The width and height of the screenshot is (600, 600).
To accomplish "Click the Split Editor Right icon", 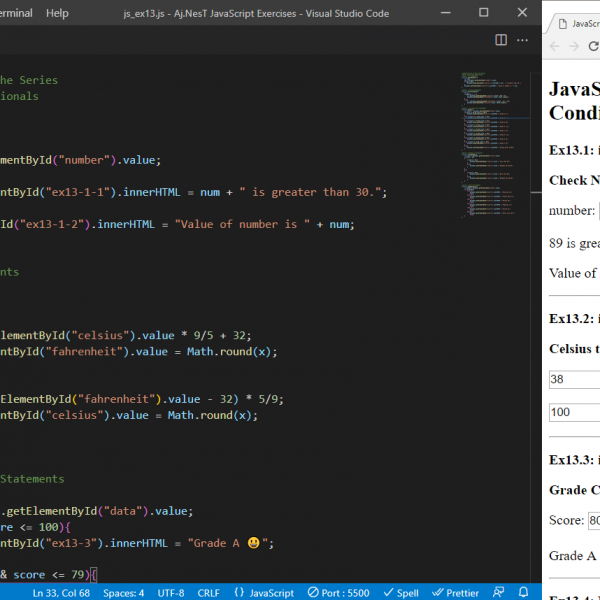I will point(502,40).
